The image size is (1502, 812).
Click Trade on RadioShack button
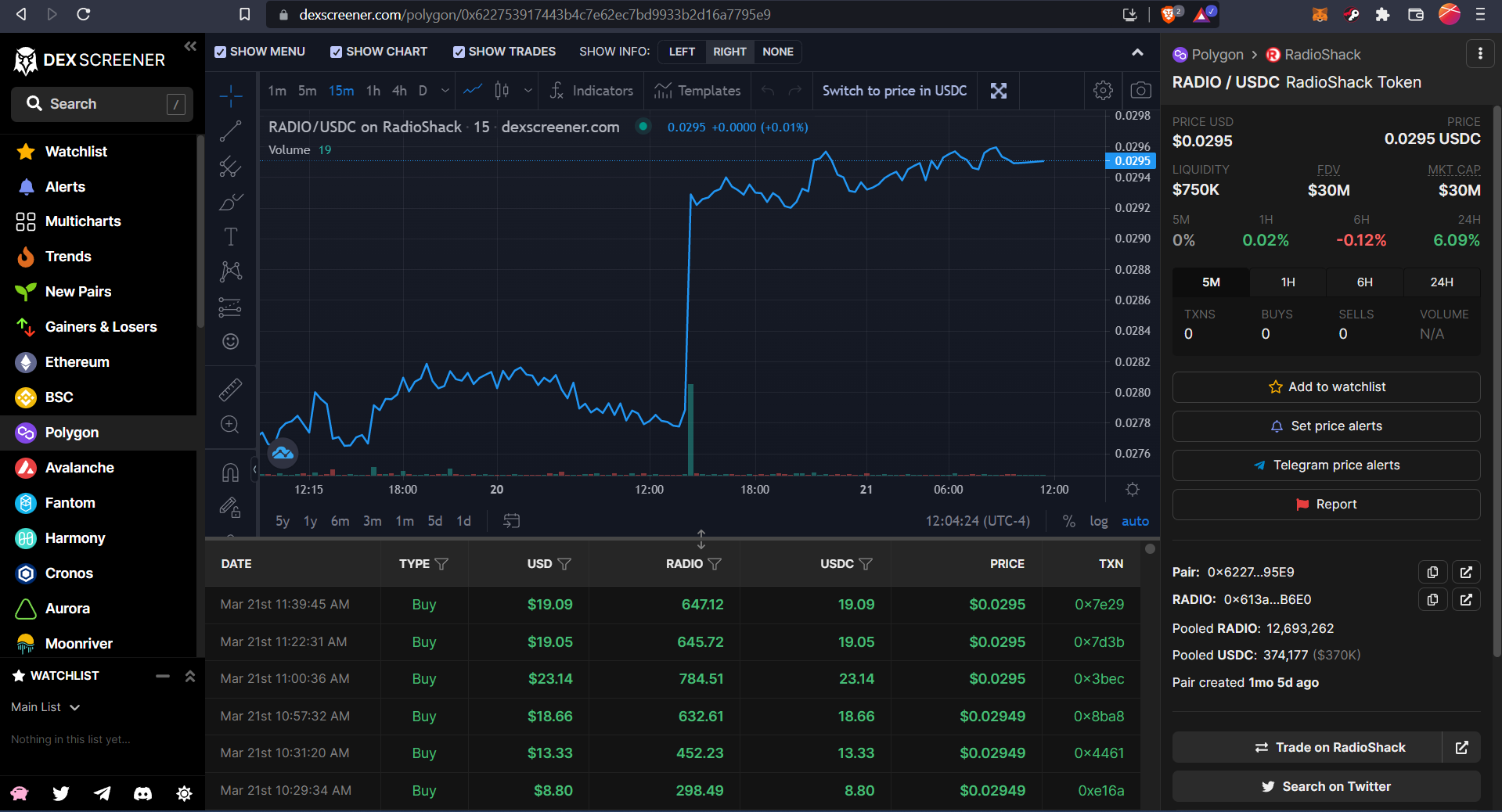[x=1307, y=747]
